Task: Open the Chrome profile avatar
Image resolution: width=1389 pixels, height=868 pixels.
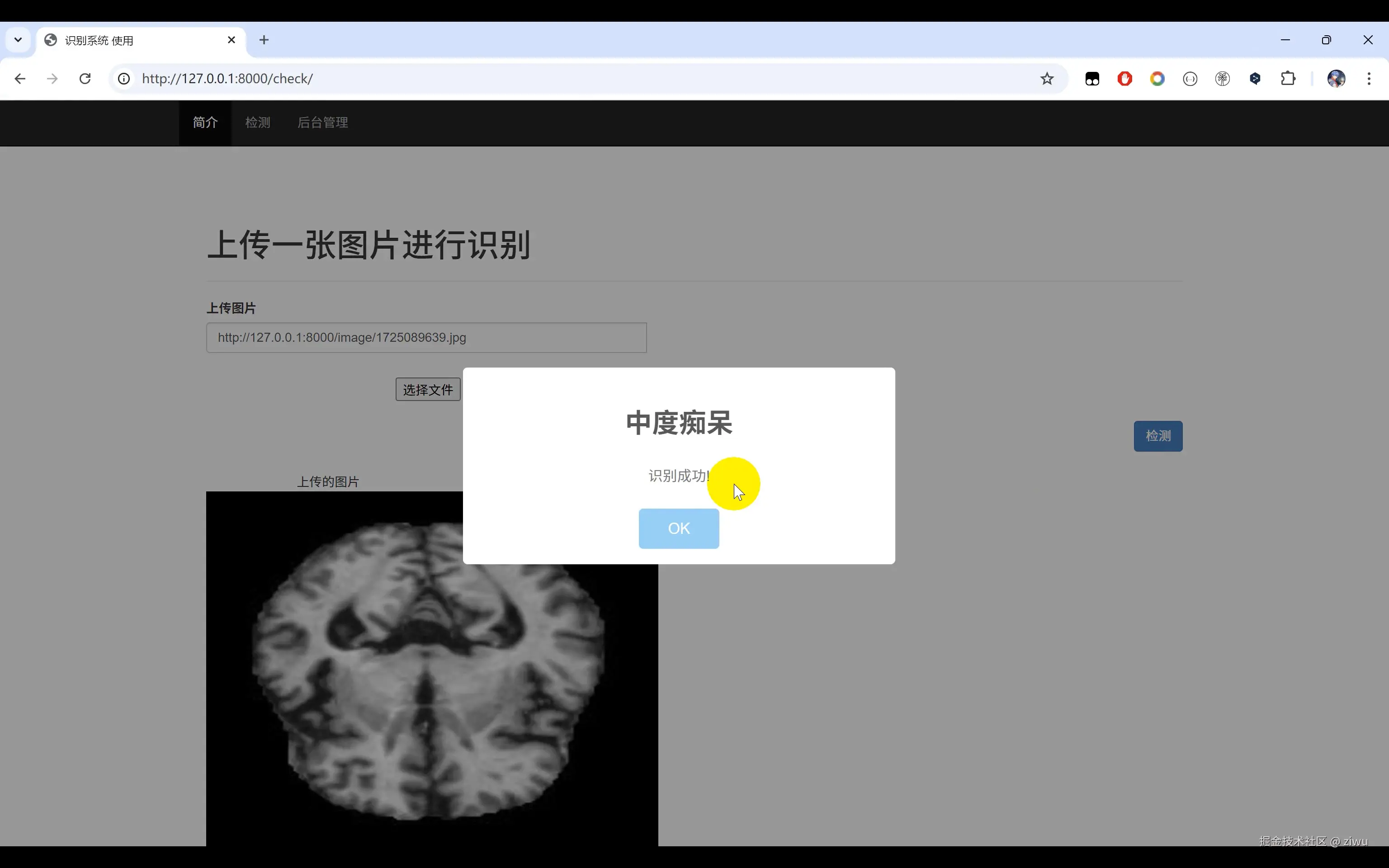Action: (1336, 79)
